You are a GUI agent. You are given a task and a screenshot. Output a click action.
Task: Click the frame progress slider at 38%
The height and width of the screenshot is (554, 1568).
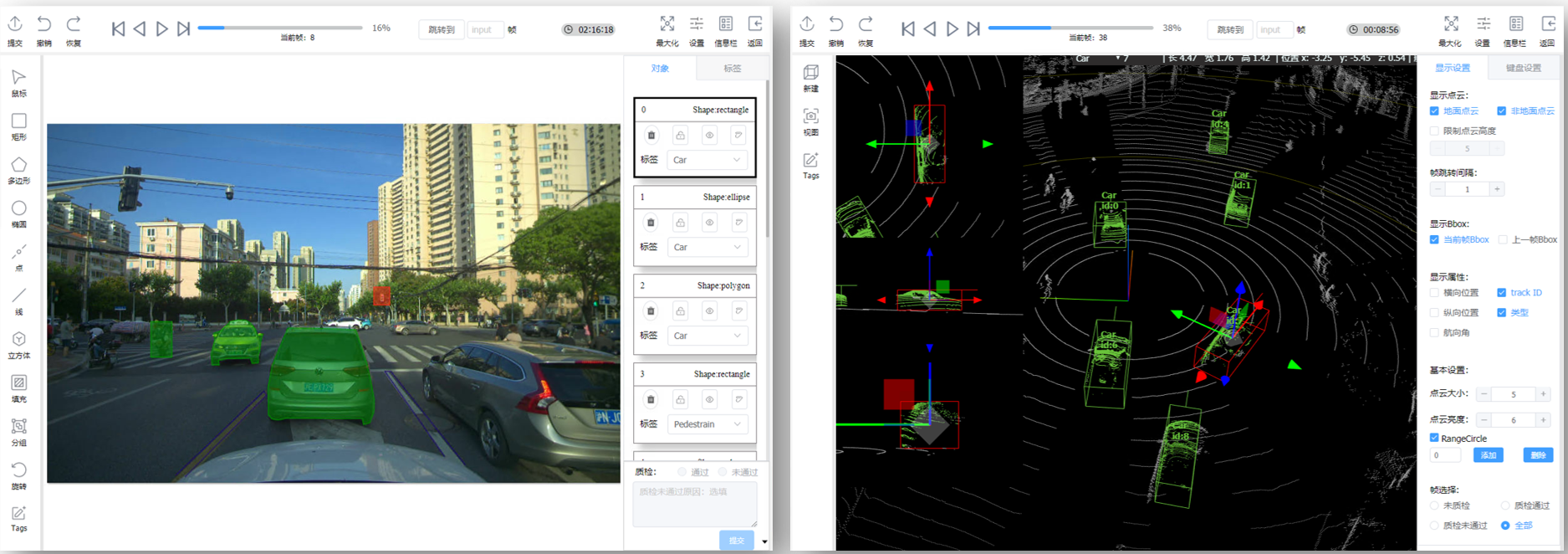tap(1050, 28)
